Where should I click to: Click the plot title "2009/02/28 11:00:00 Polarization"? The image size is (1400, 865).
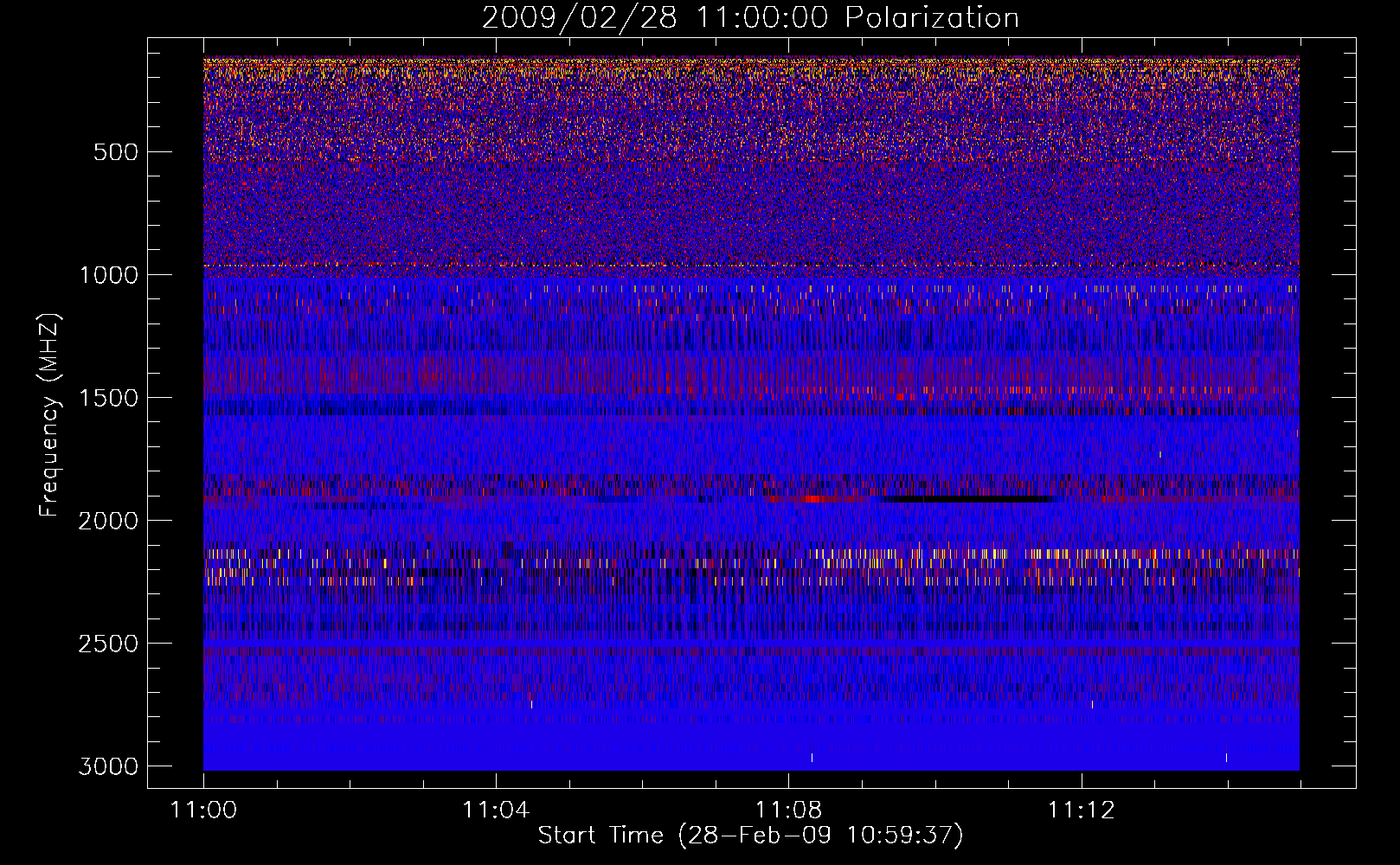click(750, 17)
